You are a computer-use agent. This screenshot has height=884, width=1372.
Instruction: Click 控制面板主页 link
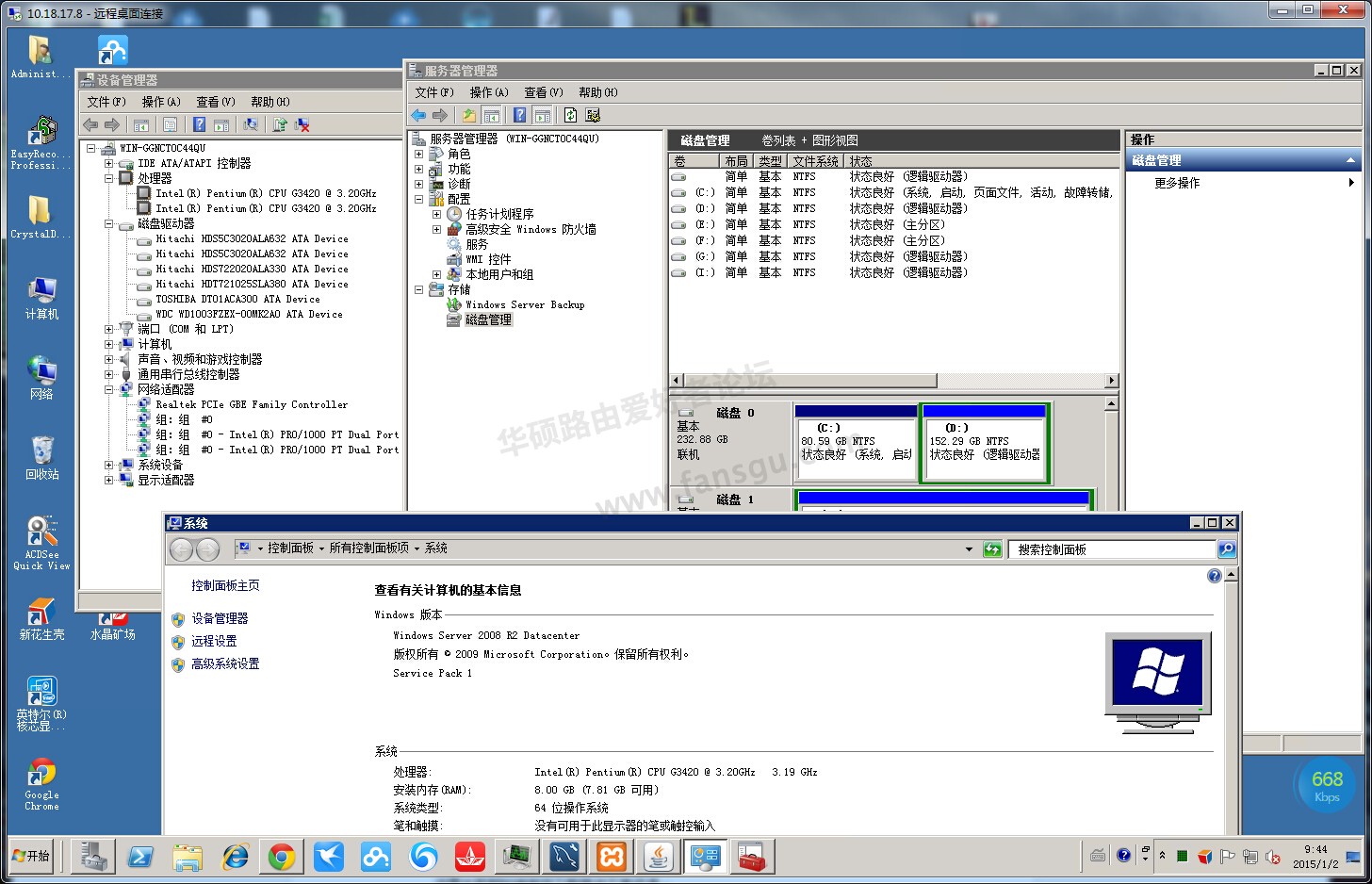point(225,585)
